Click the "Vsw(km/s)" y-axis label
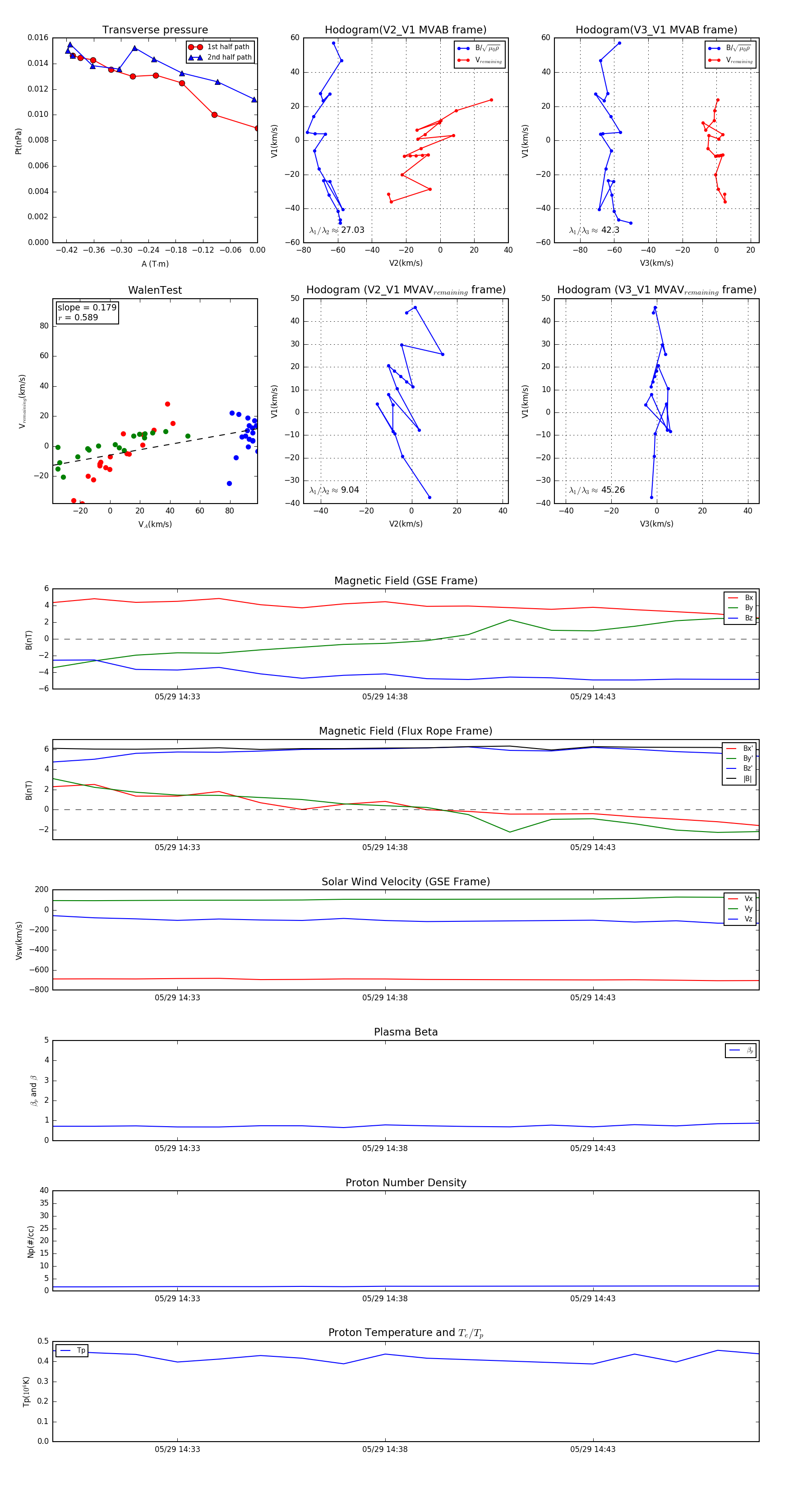 (18, 940)
